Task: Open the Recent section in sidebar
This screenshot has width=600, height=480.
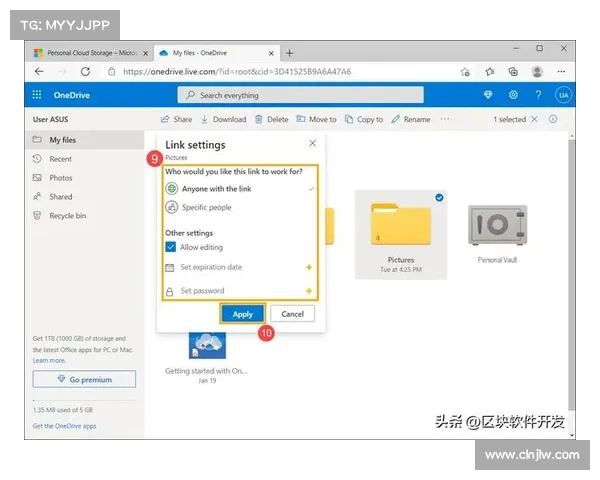Action: click(x=60, y=159)
